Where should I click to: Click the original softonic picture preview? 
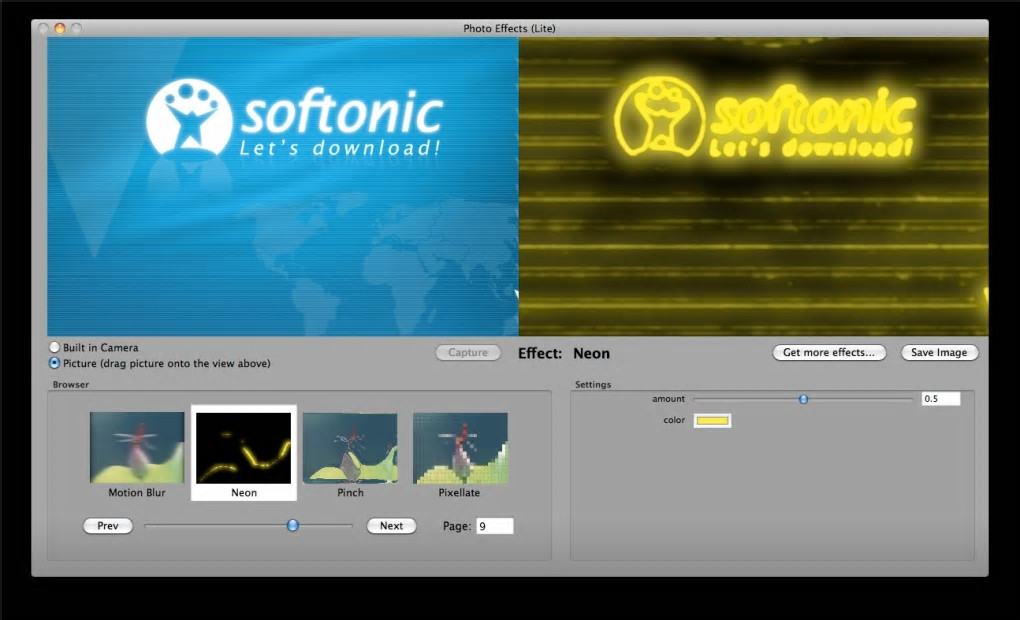(x=283, y=186)
